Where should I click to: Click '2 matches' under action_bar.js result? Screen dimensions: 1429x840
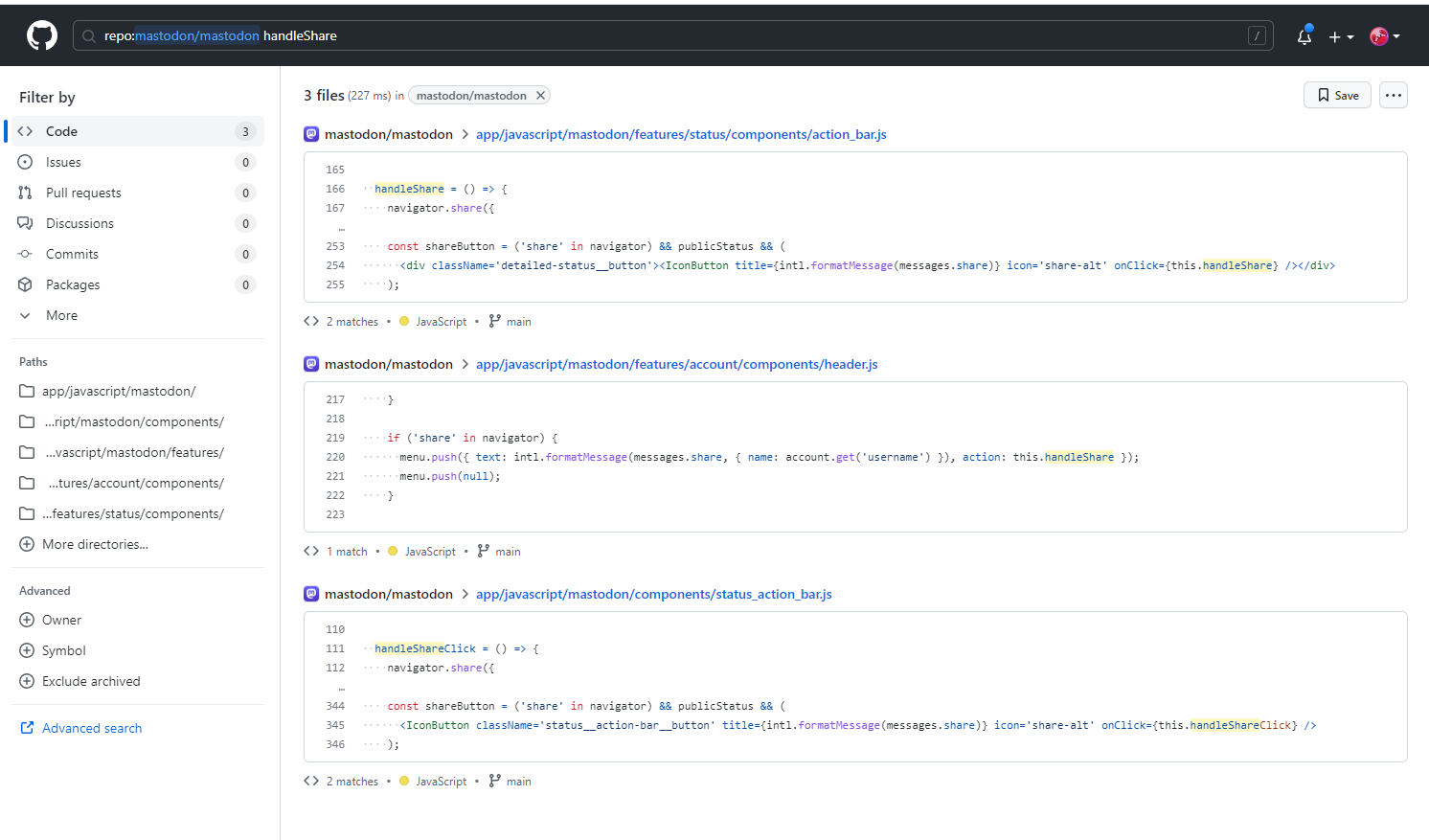click(x=352, y=322)
